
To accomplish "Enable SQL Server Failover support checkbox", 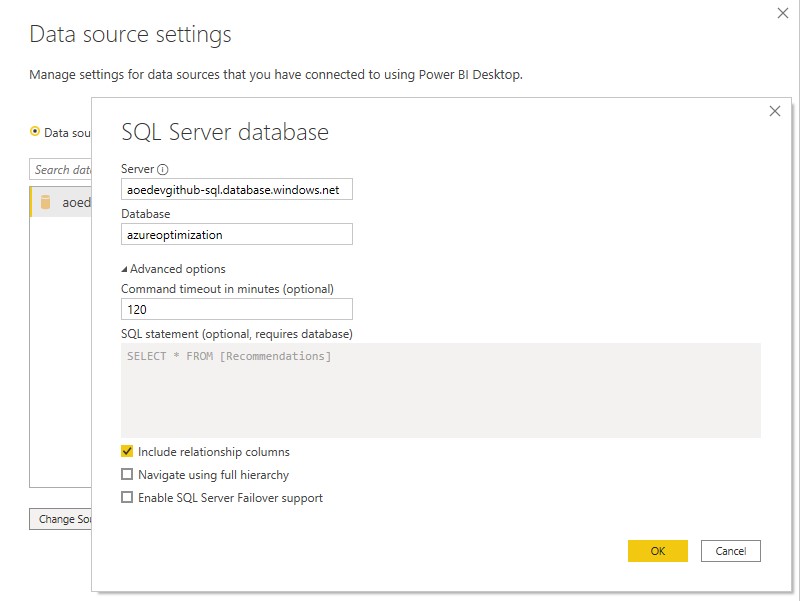I will (x=127, y=497).
